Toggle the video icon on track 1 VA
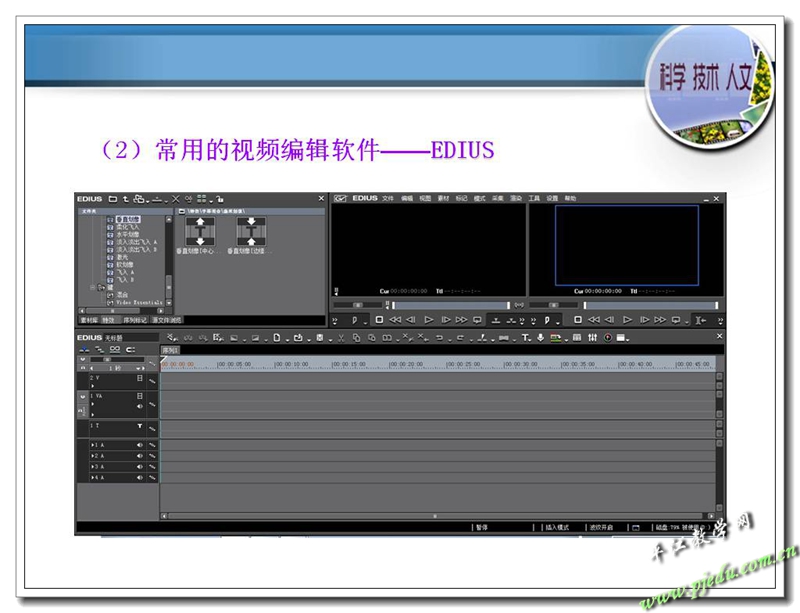 pyautogui.click(x=140, y=396)
